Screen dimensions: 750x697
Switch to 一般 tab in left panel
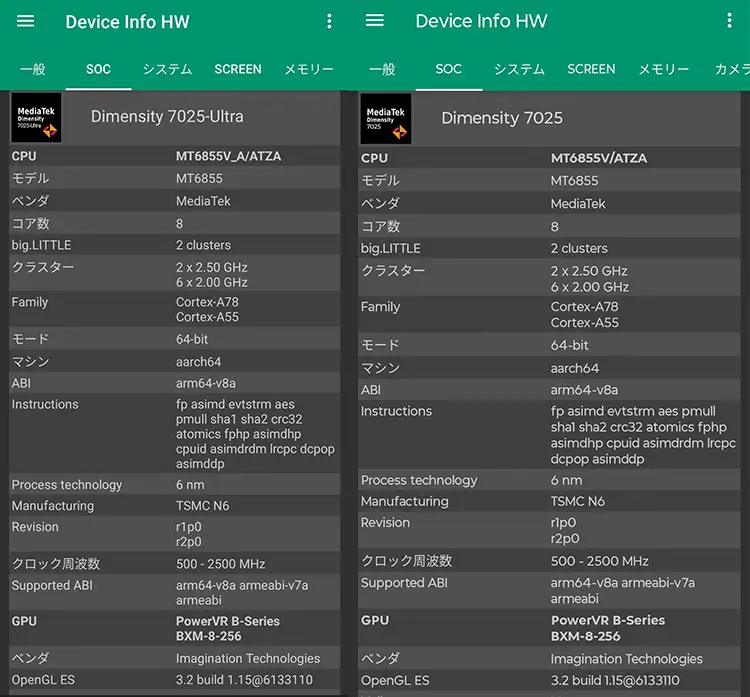click(32, 69)
